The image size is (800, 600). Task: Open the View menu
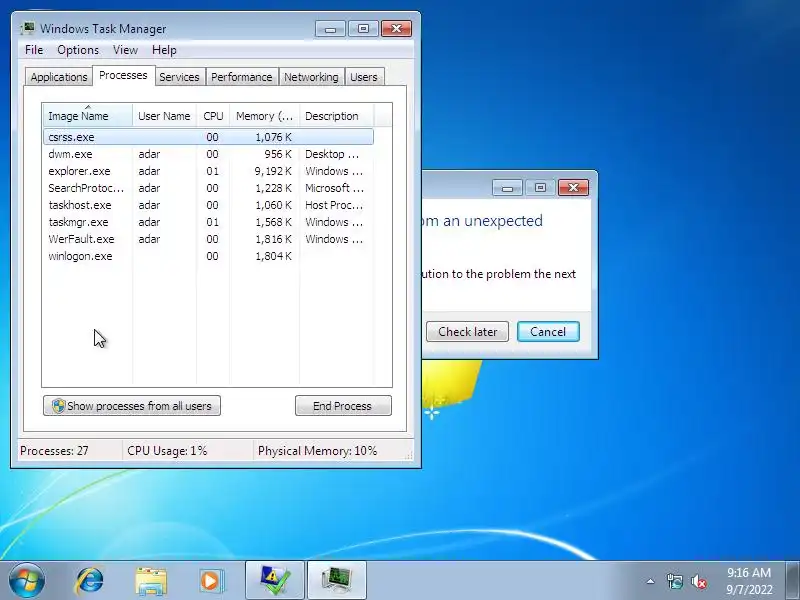coord(126,50)
